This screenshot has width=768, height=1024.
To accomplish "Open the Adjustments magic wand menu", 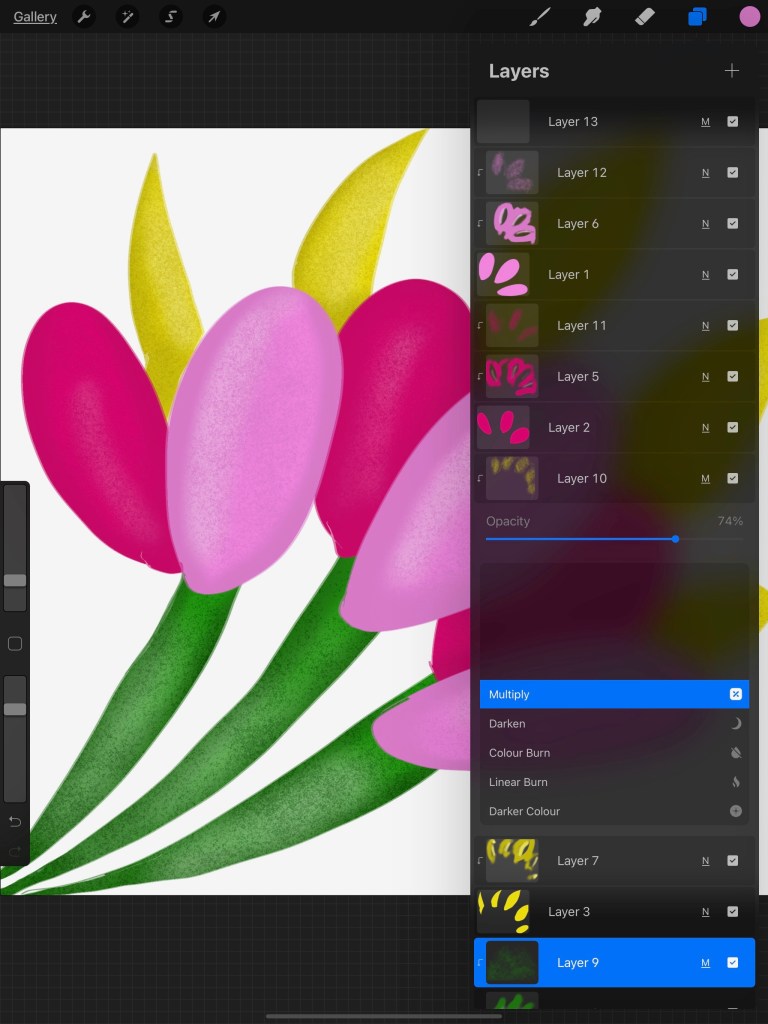I will coord(128,17).
